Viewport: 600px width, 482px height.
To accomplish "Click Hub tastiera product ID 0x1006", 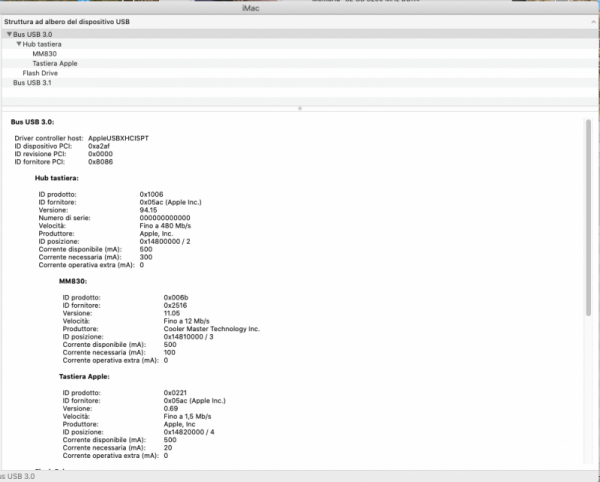I will tap(151, 194).
